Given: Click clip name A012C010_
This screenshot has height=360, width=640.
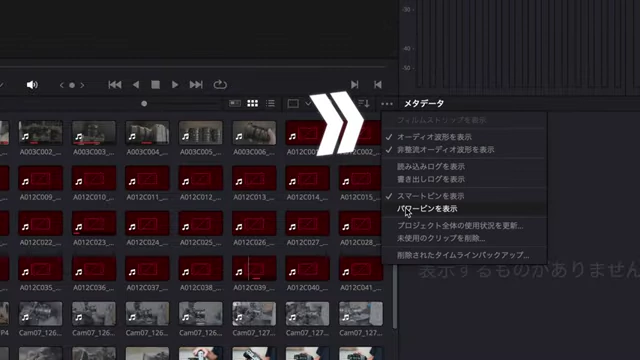Looking at the screenshot, I should [94, 197].
